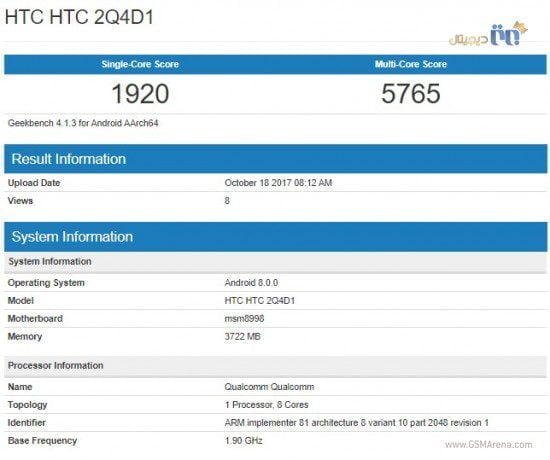
Task: Select the multi-core score value 5765
Action: [411, 94]
